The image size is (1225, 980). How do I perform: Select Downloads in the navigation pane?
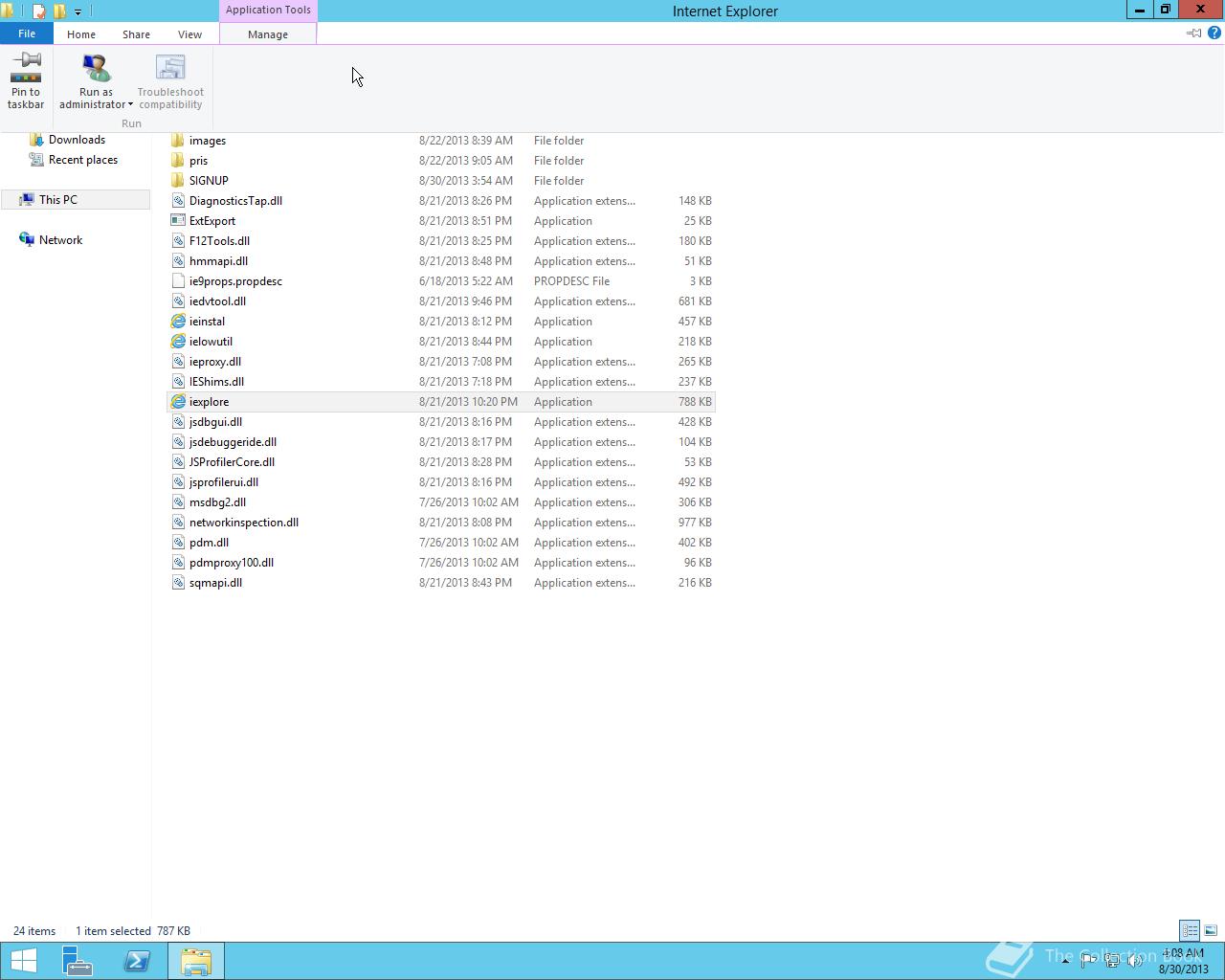pyautogui.click(x=77, y=140)
